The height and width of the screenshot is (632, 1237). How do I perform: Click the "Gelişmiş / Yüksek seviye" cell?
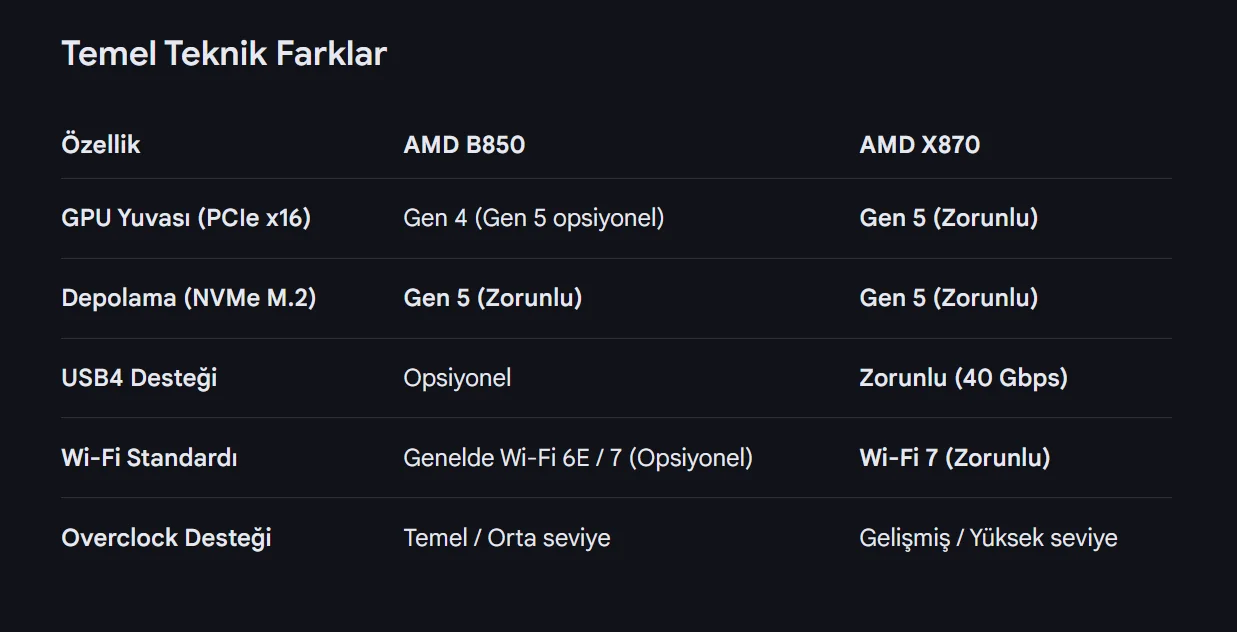point(988,538)
